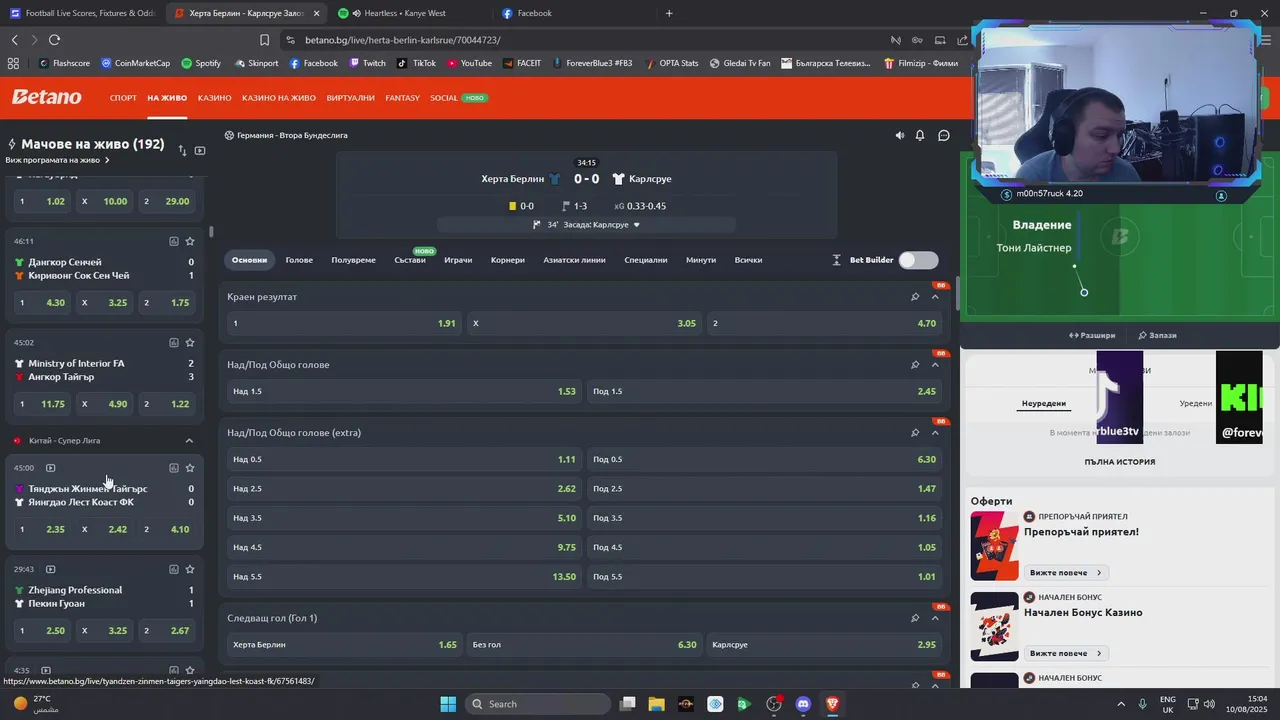Click the Windows taskbar Search box
The image size is (1280, 720).
(538, 704)
